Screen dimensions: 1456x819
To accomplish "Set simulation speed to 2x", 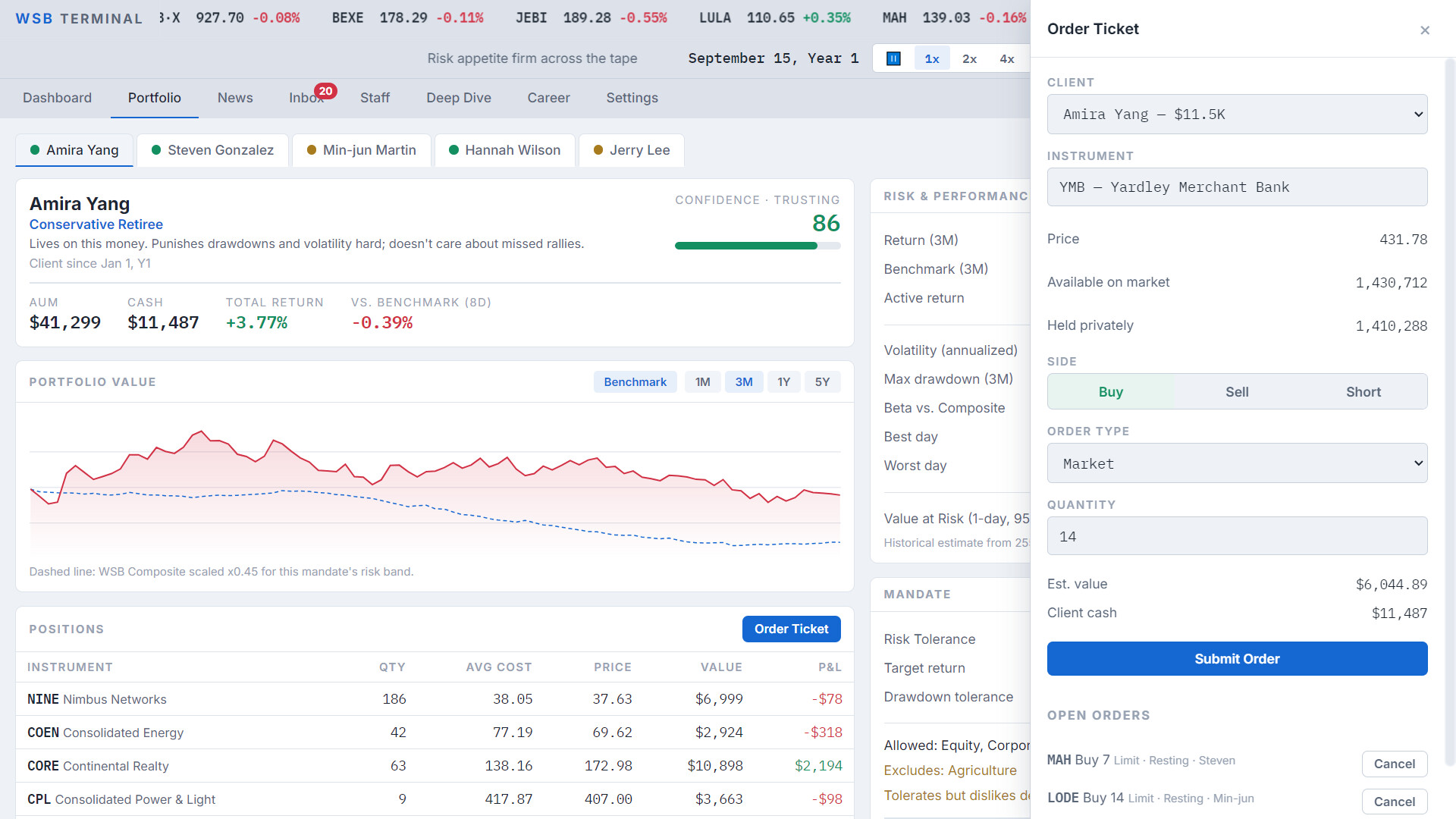I will click(969, 58).
